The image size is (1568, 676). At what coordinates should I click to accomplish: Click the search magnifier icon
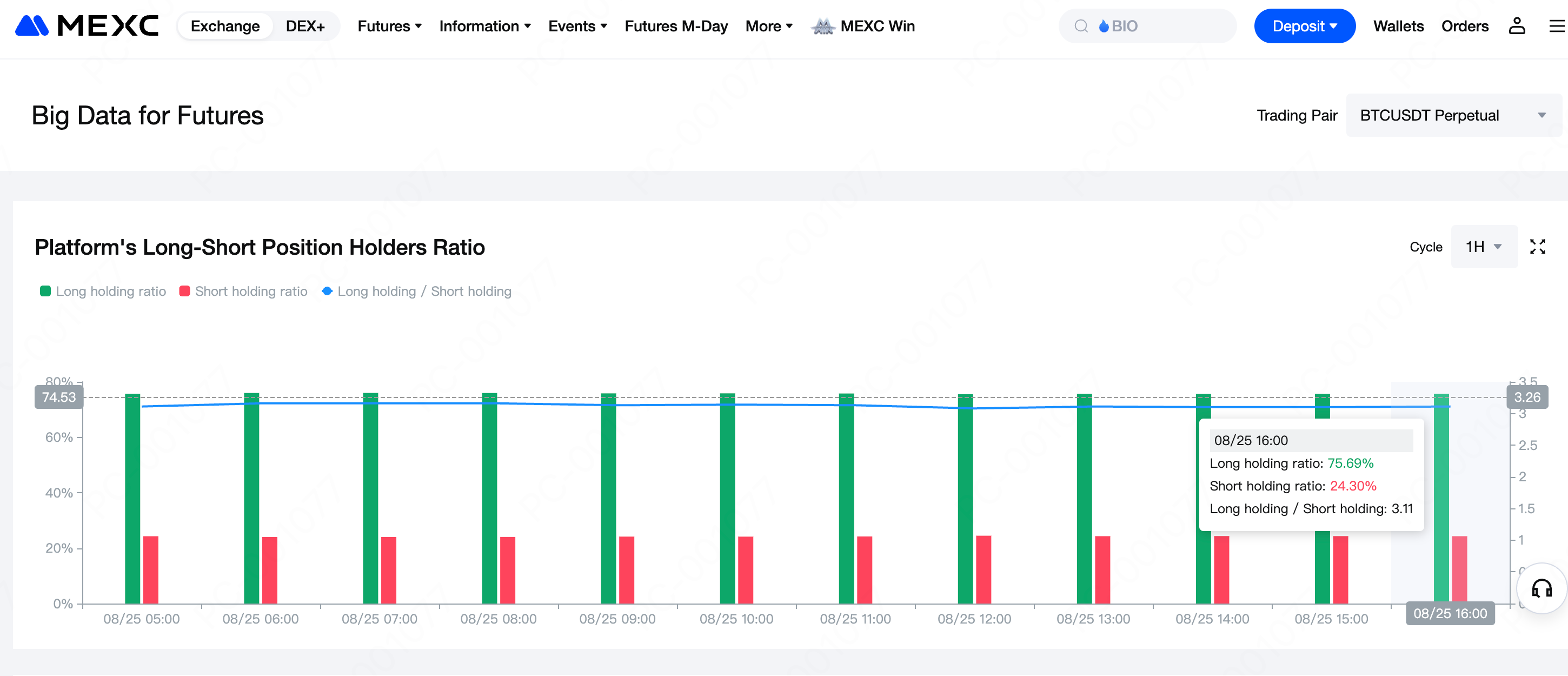(1080, 26)
